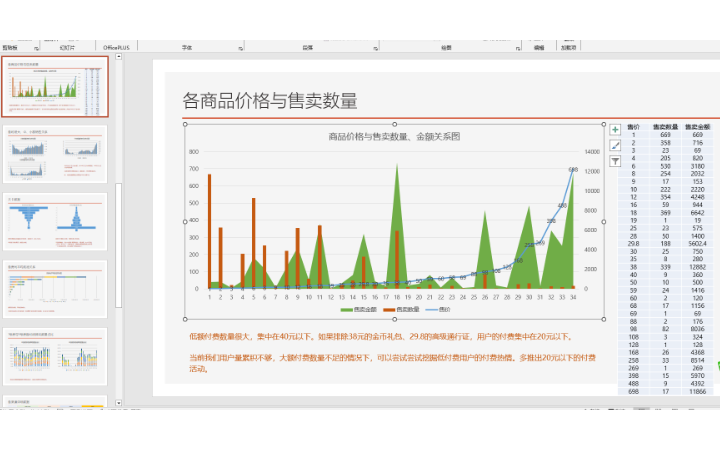Click the paragraph starting 当前我们用户量累积不够
Screen dimensions: 720x450
pos(393,363)
